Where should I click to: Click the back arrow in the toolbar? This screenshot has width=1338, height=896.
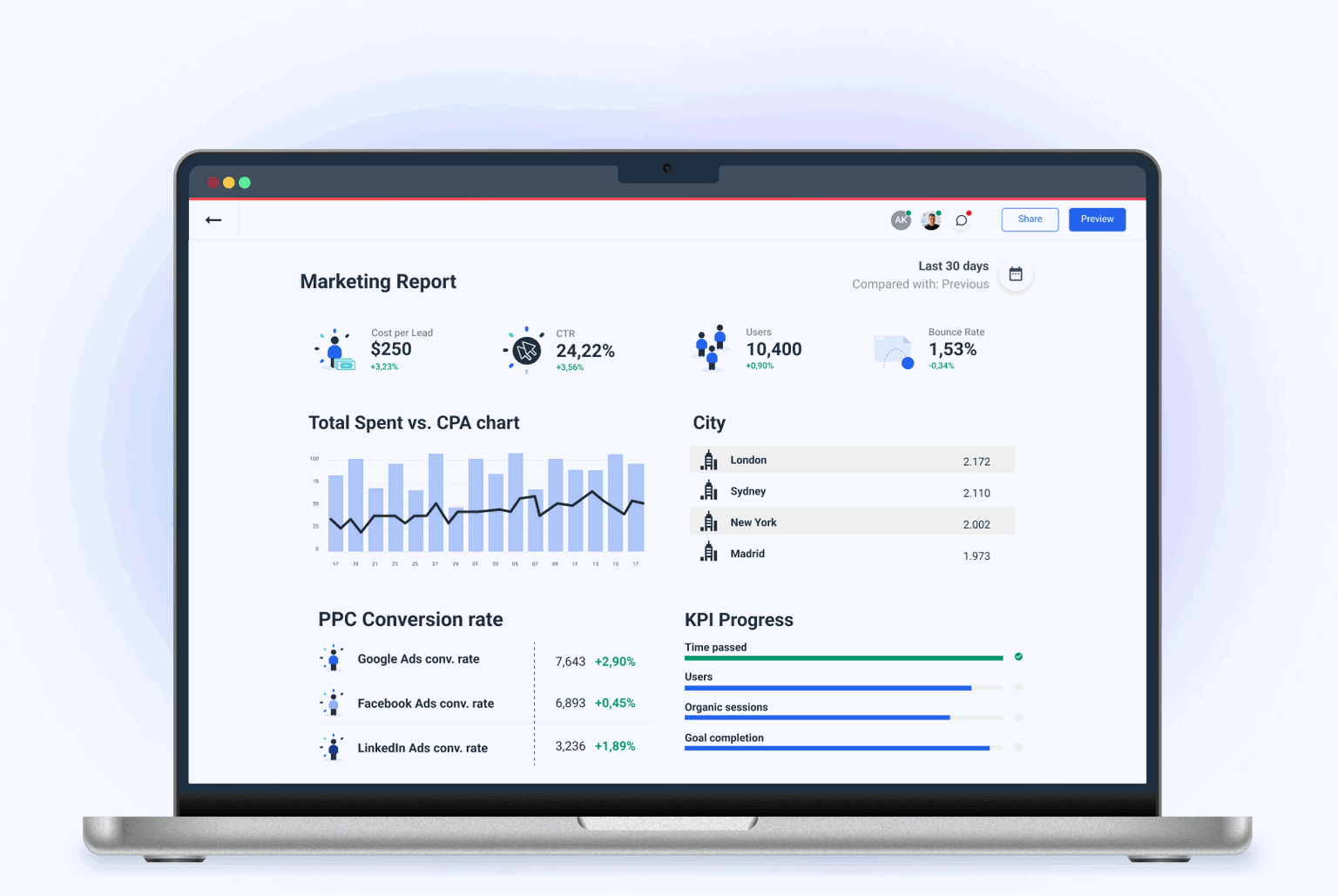pyautogui.click(x=213, y=219)
